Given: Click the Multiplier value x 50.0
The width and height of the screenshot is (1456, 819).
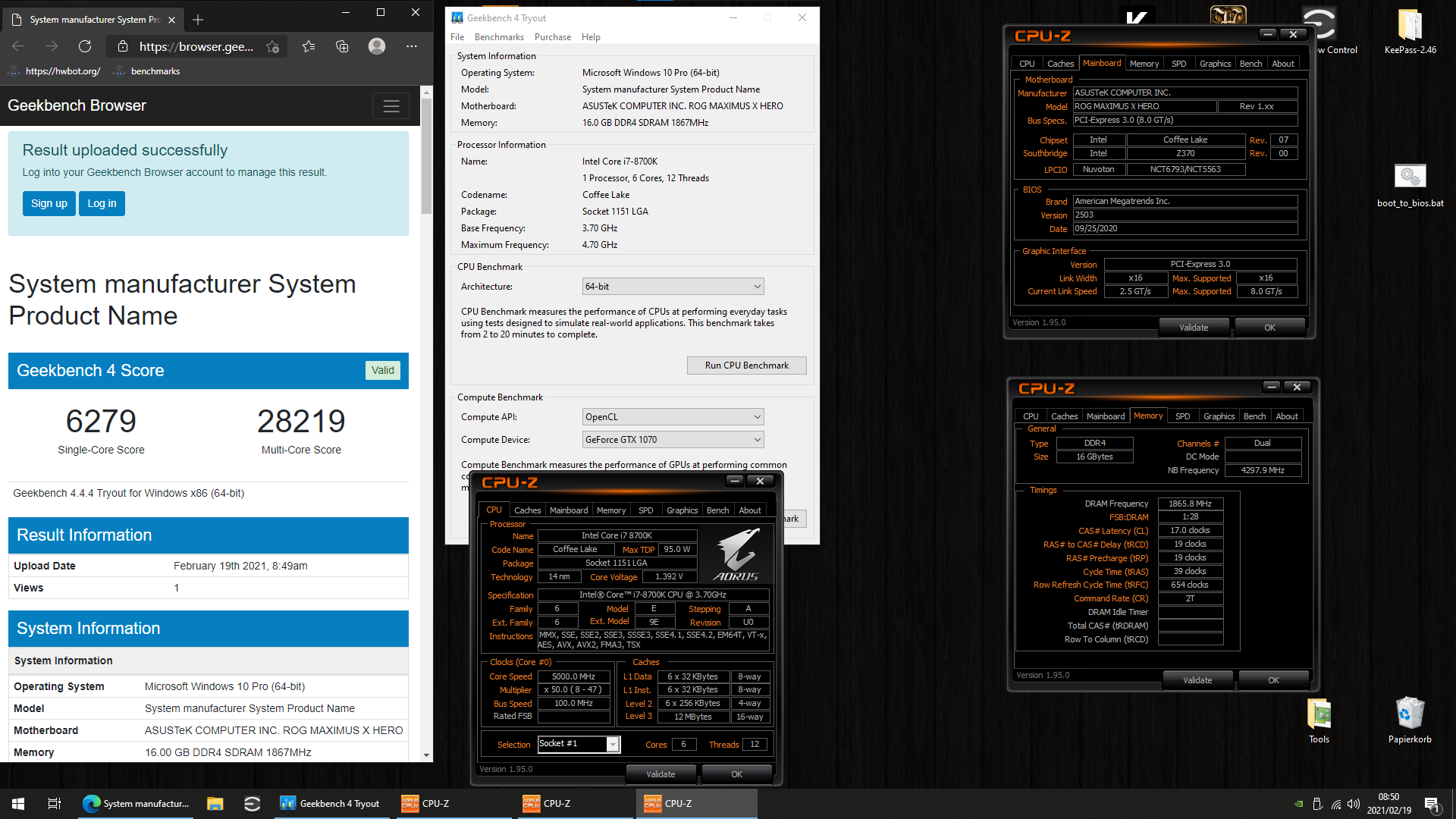Looking at the screenshot, I should tap(573, 690).
